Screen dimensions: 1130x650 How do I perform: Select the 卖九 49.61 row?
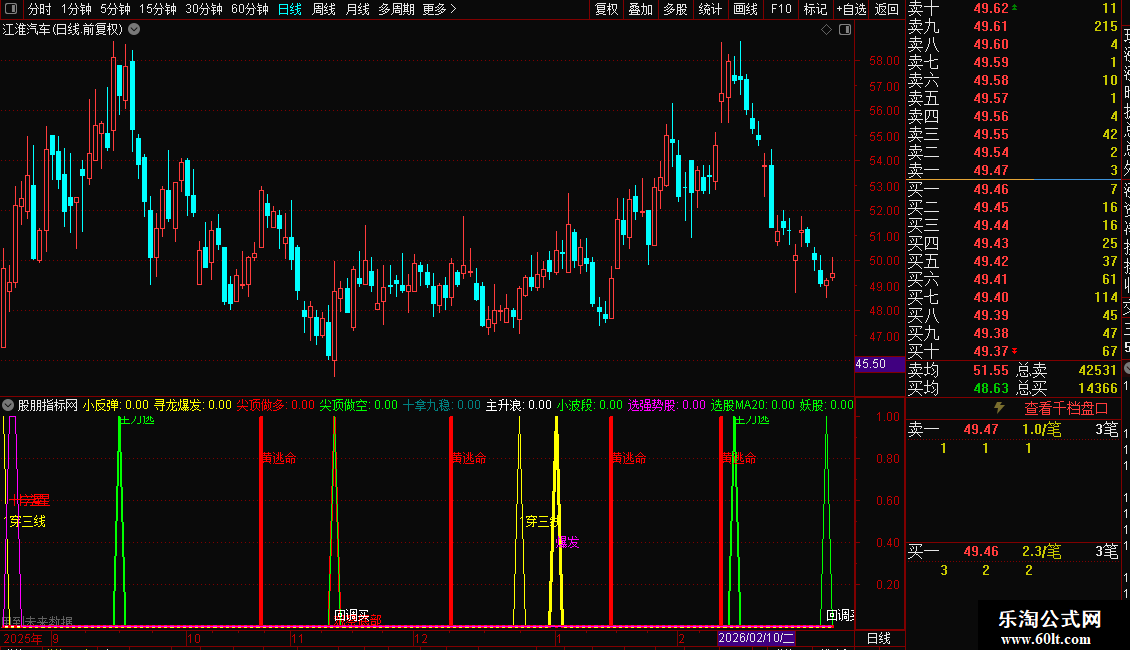coord(1013,26)
